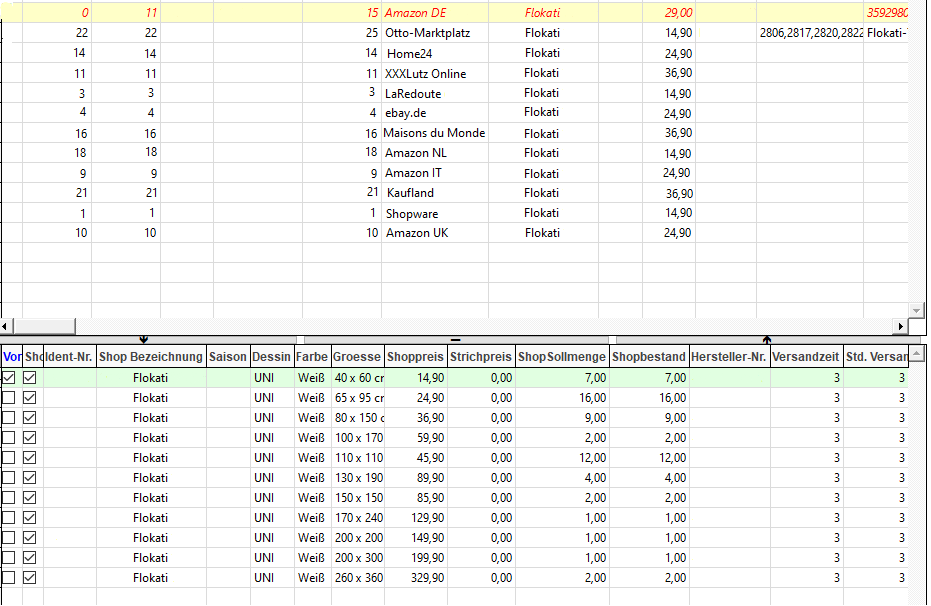The height and width of the screenshot is (606, 931).
Task: Click the 29,00 price in the Amazon DE row
Action: [678, 13]
